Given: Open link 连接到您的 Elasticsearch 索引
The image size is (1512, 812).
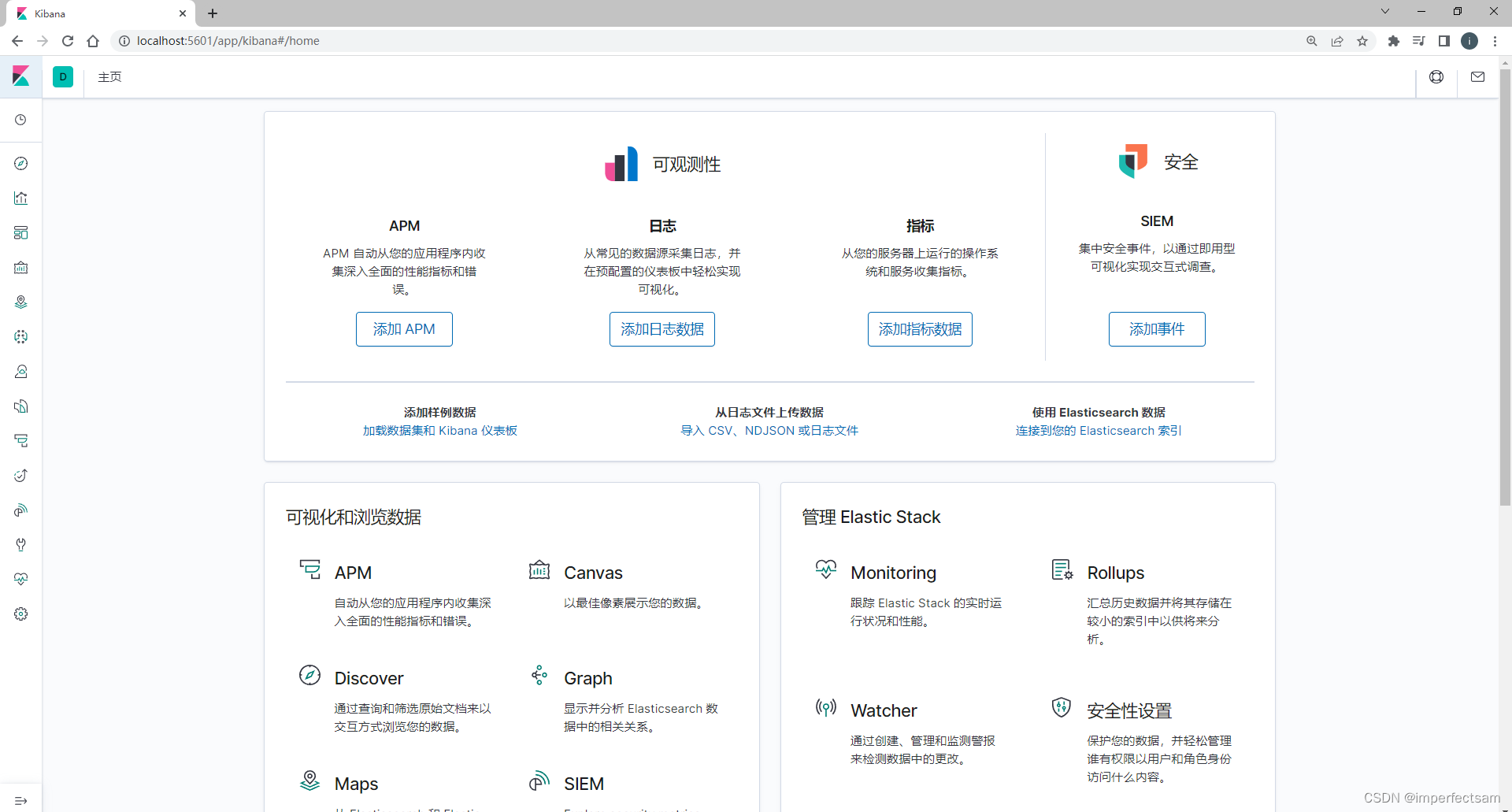Looking at the screenshot, I should [x=1099, y=431].
